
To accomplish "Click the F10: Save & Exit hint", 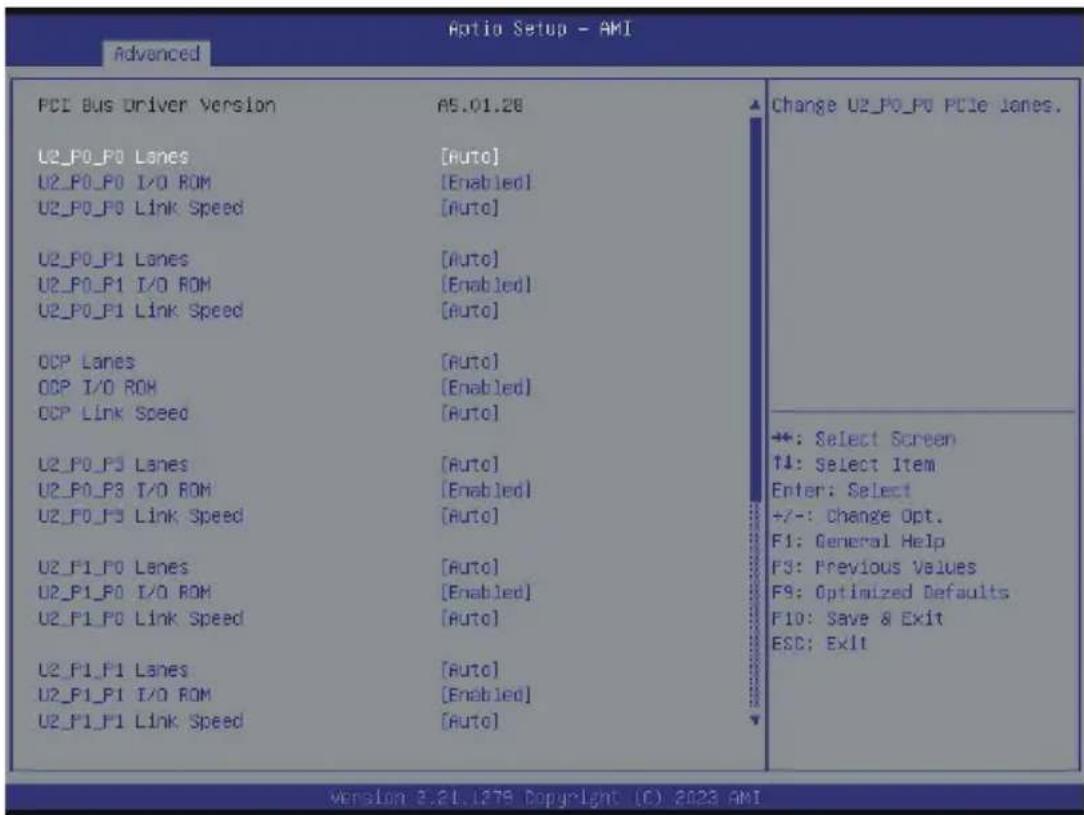I will click(857, 618).
